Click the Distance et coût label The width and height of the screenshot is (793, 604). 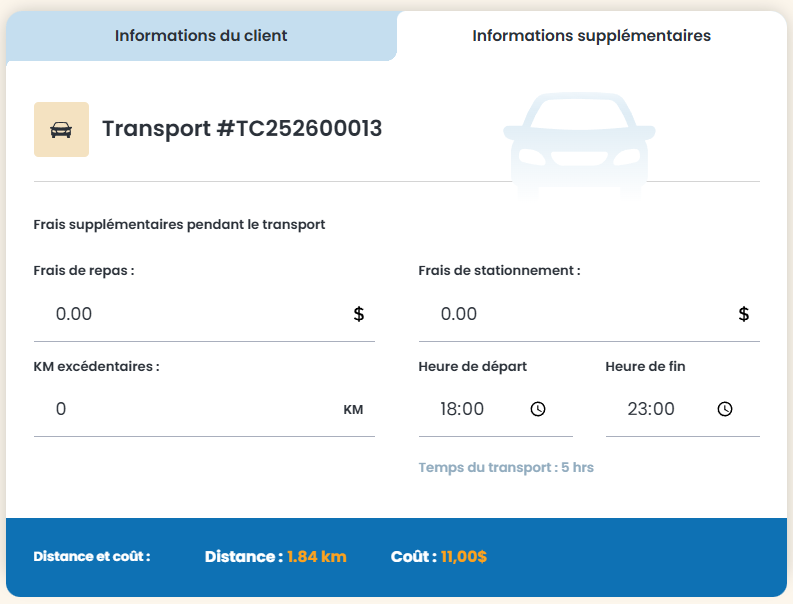[x=92, y=556]
